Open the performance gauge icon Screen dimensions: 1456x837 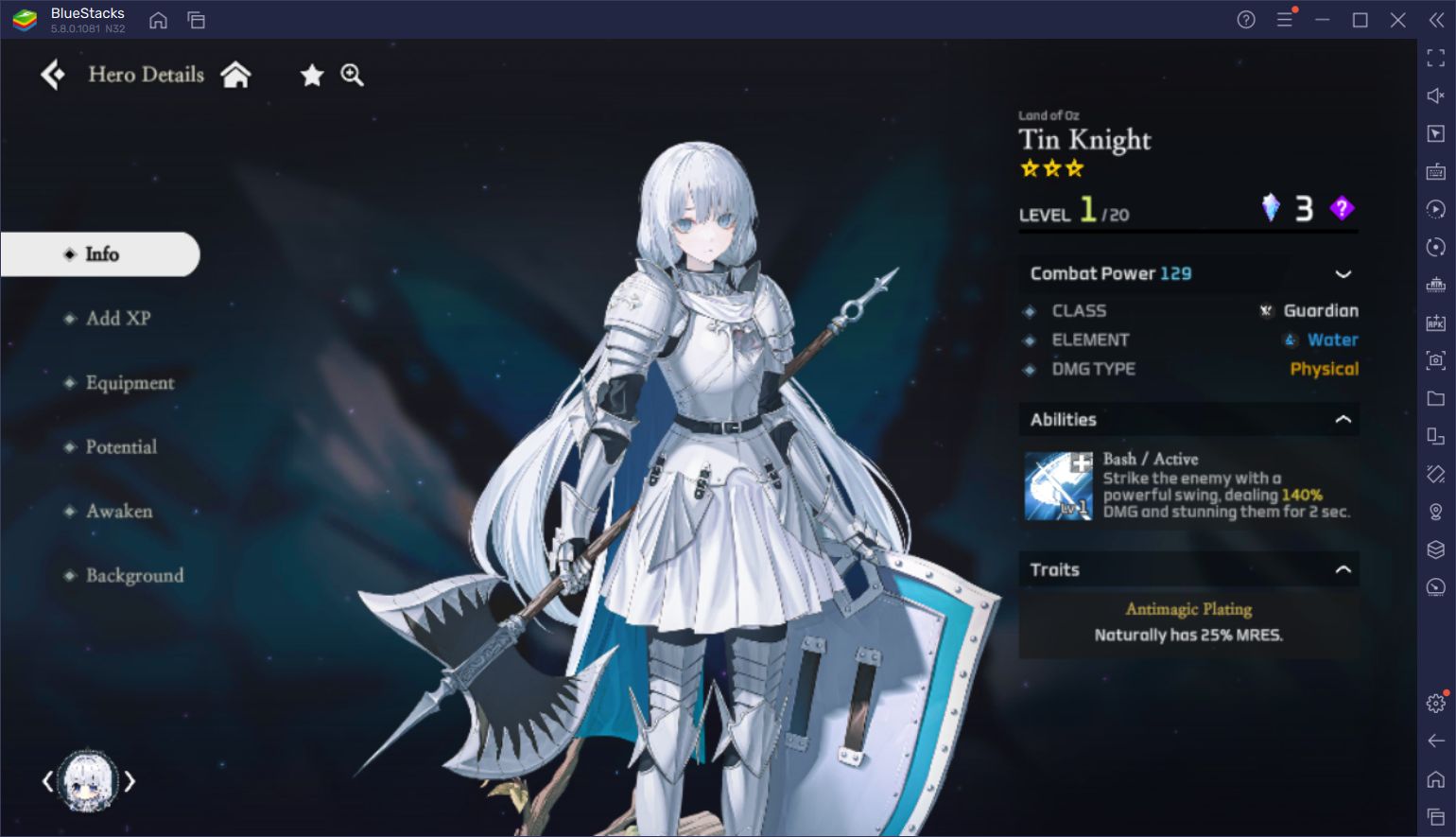click(x=1436, y=587)
